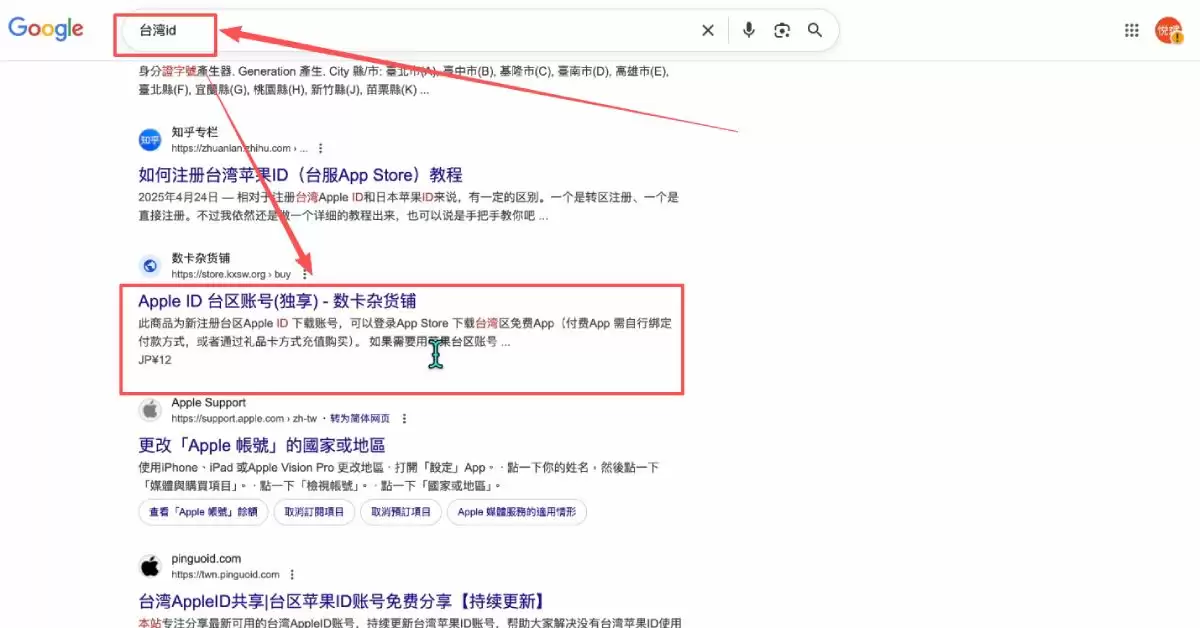Open the Google apps grid launcher

[x=1131, y=30]
